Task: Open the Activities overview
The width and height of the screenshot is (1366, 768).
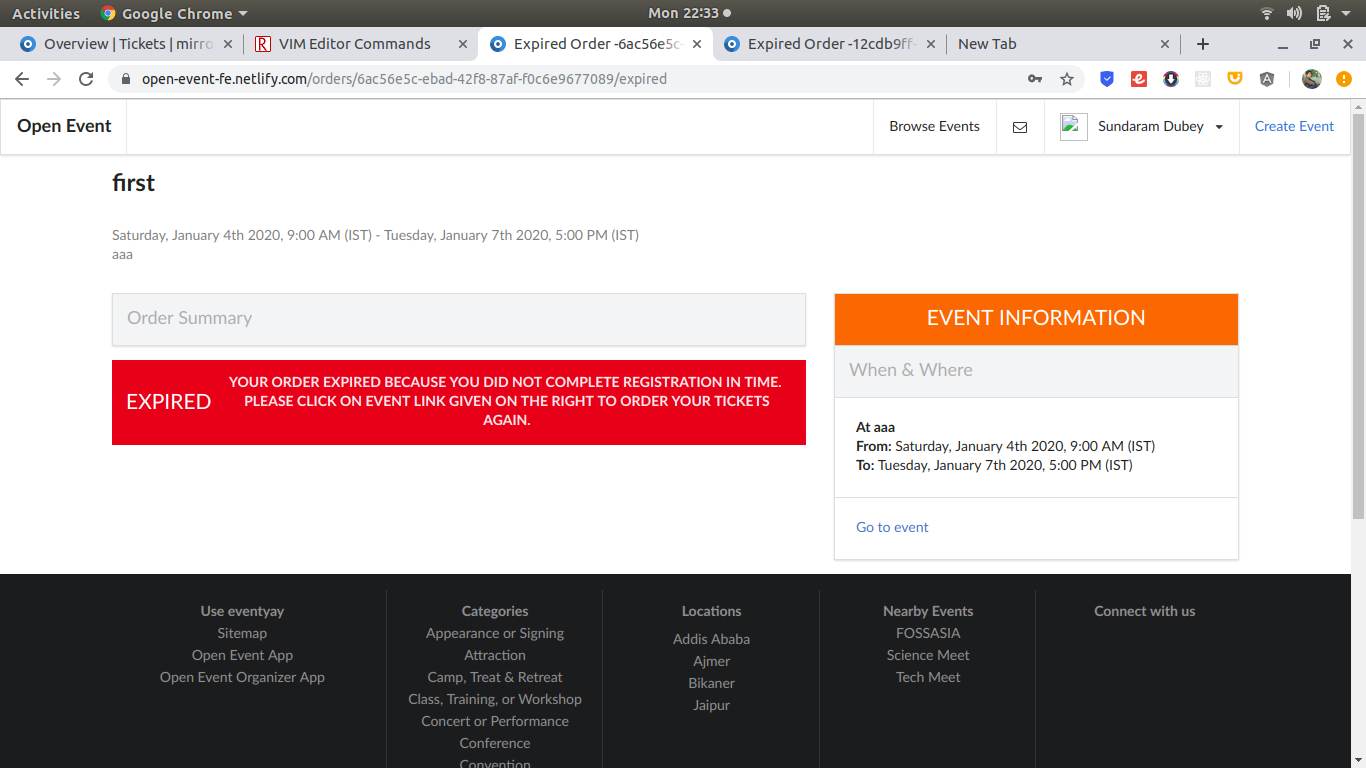Action: point(46,13)
